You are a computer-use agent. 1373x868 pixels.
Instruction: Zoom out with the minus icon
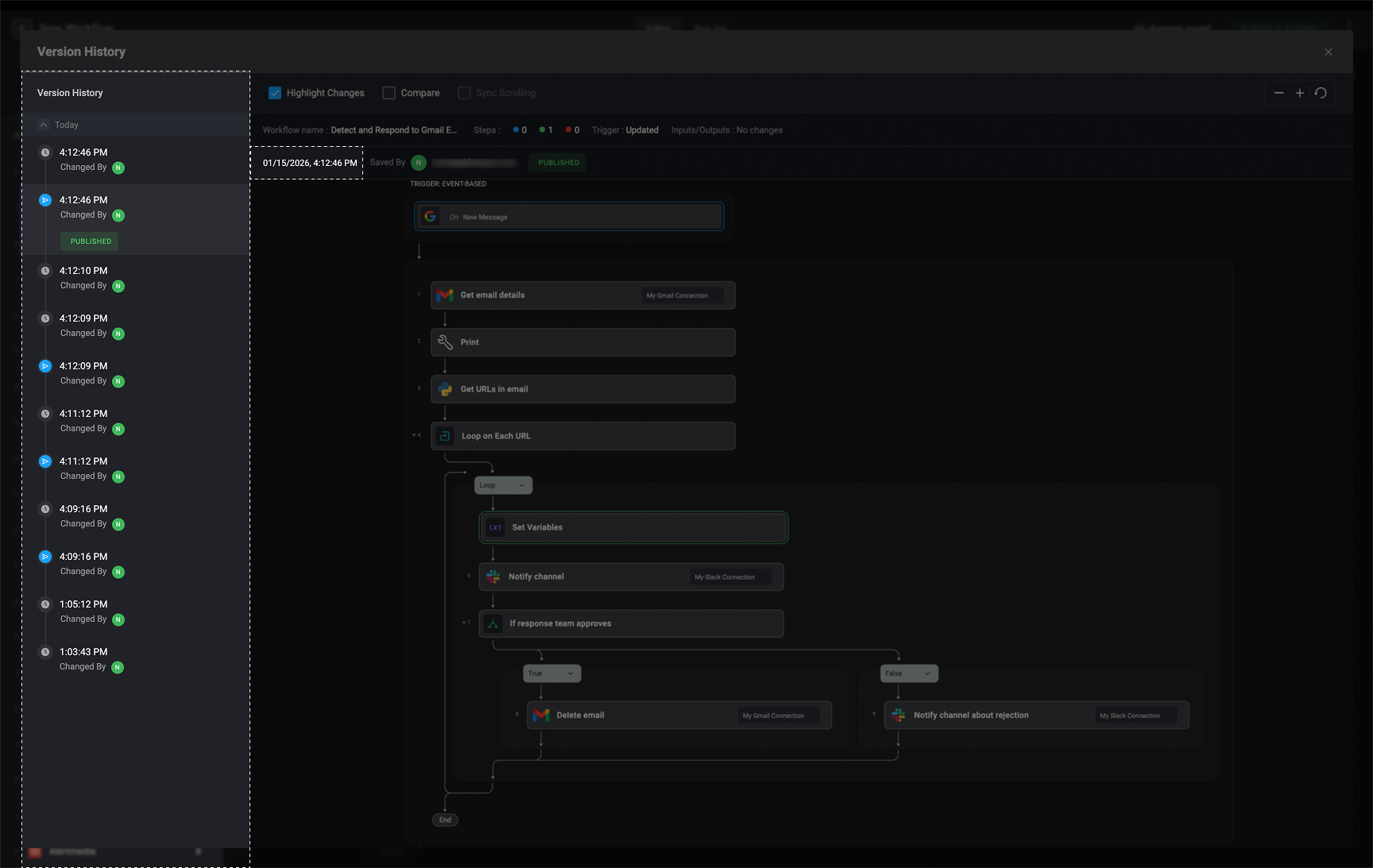[1278, 93]
